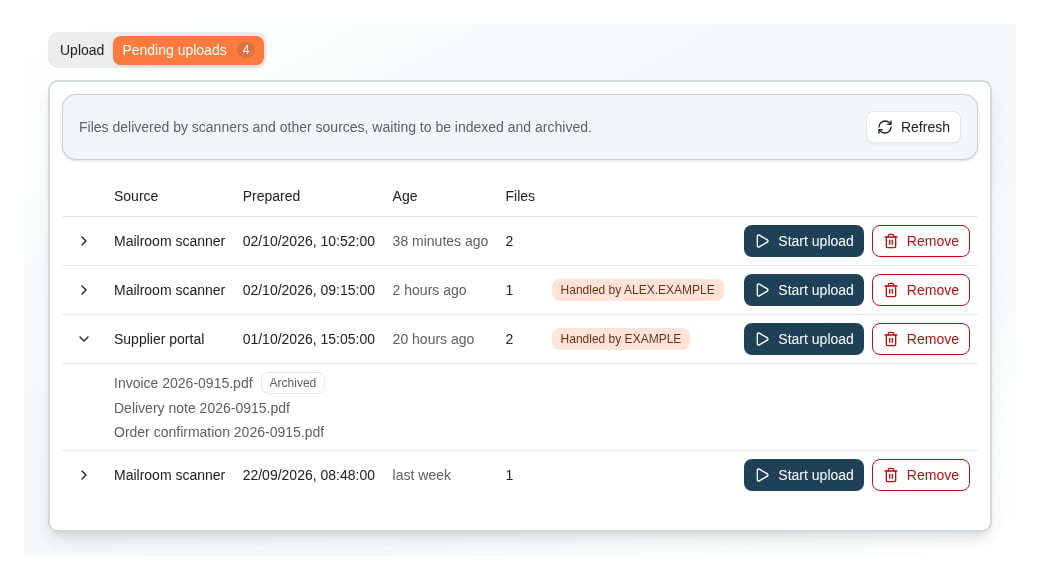Click the Prepared column header
This screenshot has width=1040, height=580.
tap(271, 196)
